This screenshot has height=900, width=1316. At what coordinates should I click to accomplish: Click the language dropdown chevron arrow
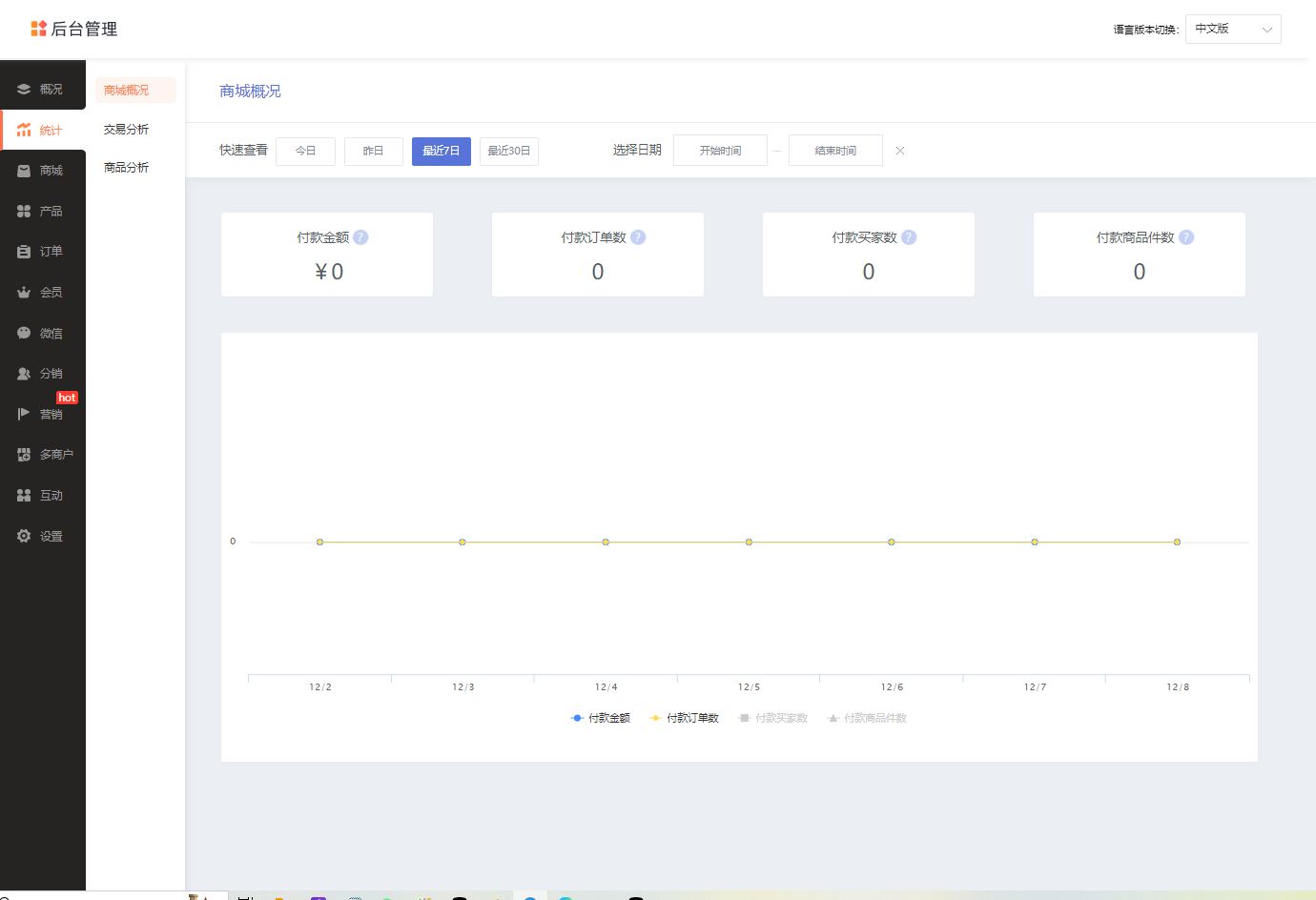pyautogui.click(x=1267, y=30)
